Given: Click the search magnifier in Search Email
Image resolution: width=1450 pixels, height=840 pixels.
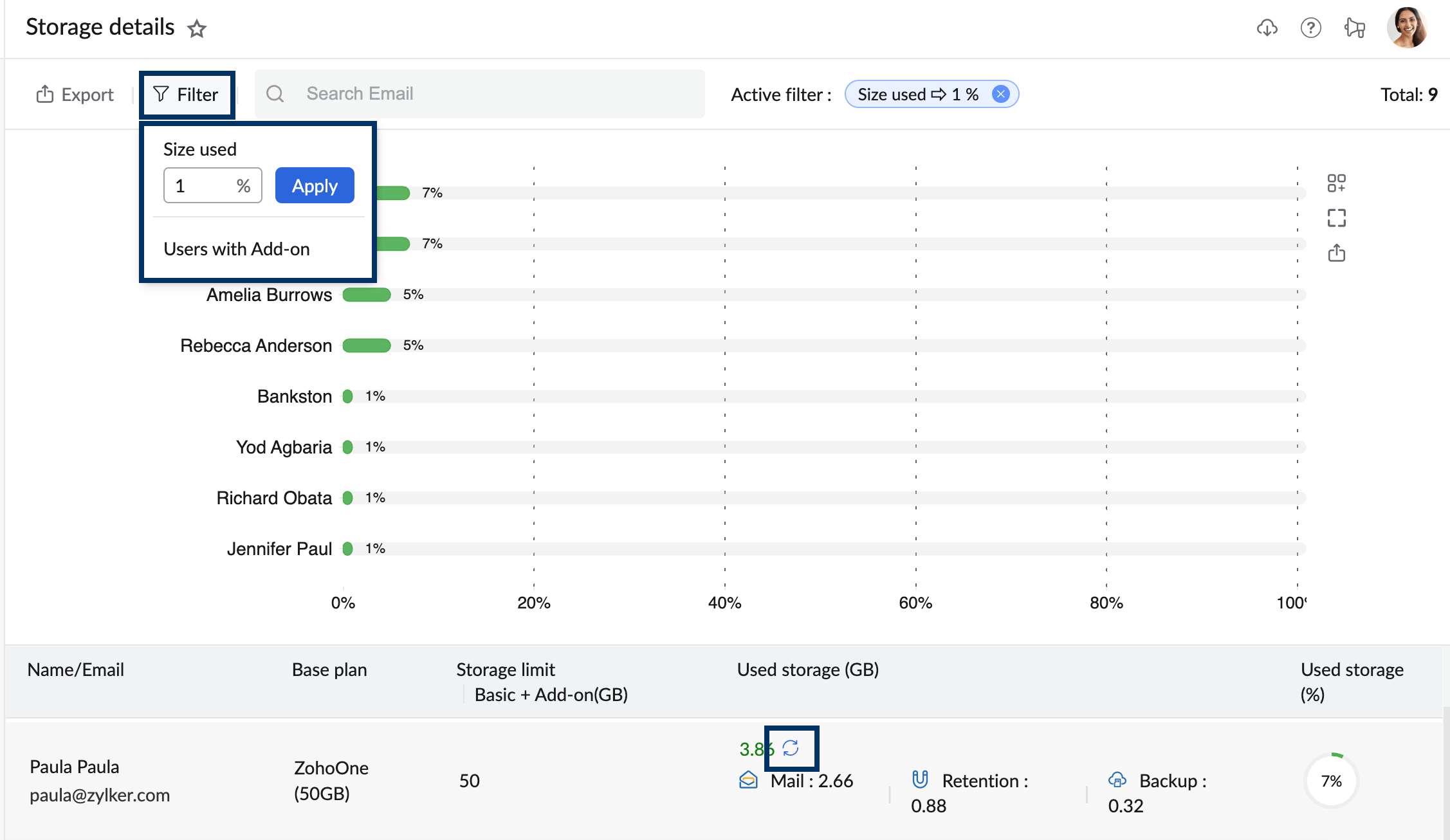Looking at the screenshot, I should 275,94.
